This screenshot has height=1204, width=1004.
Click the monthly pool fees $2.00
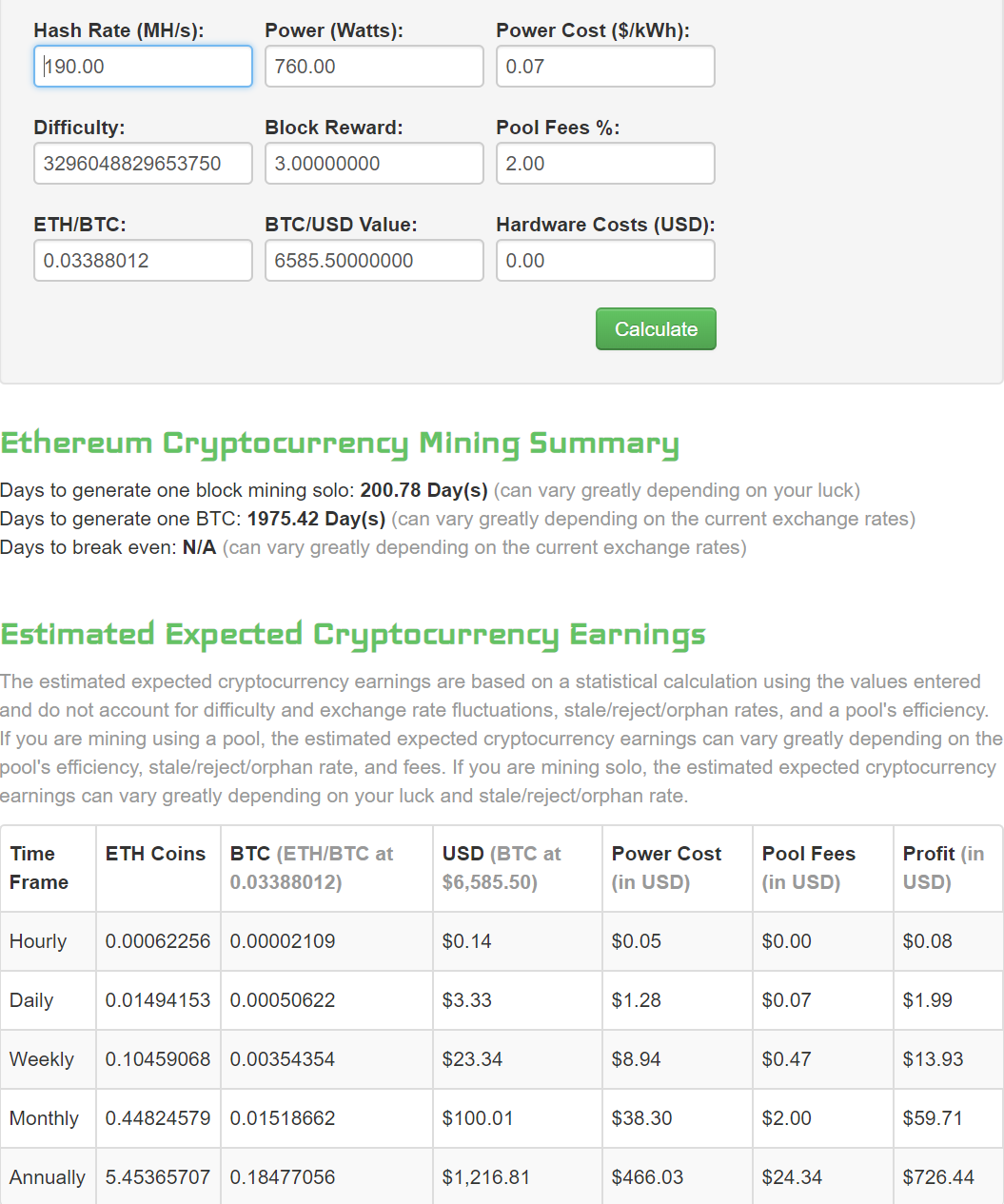(x=787, y=1118)
